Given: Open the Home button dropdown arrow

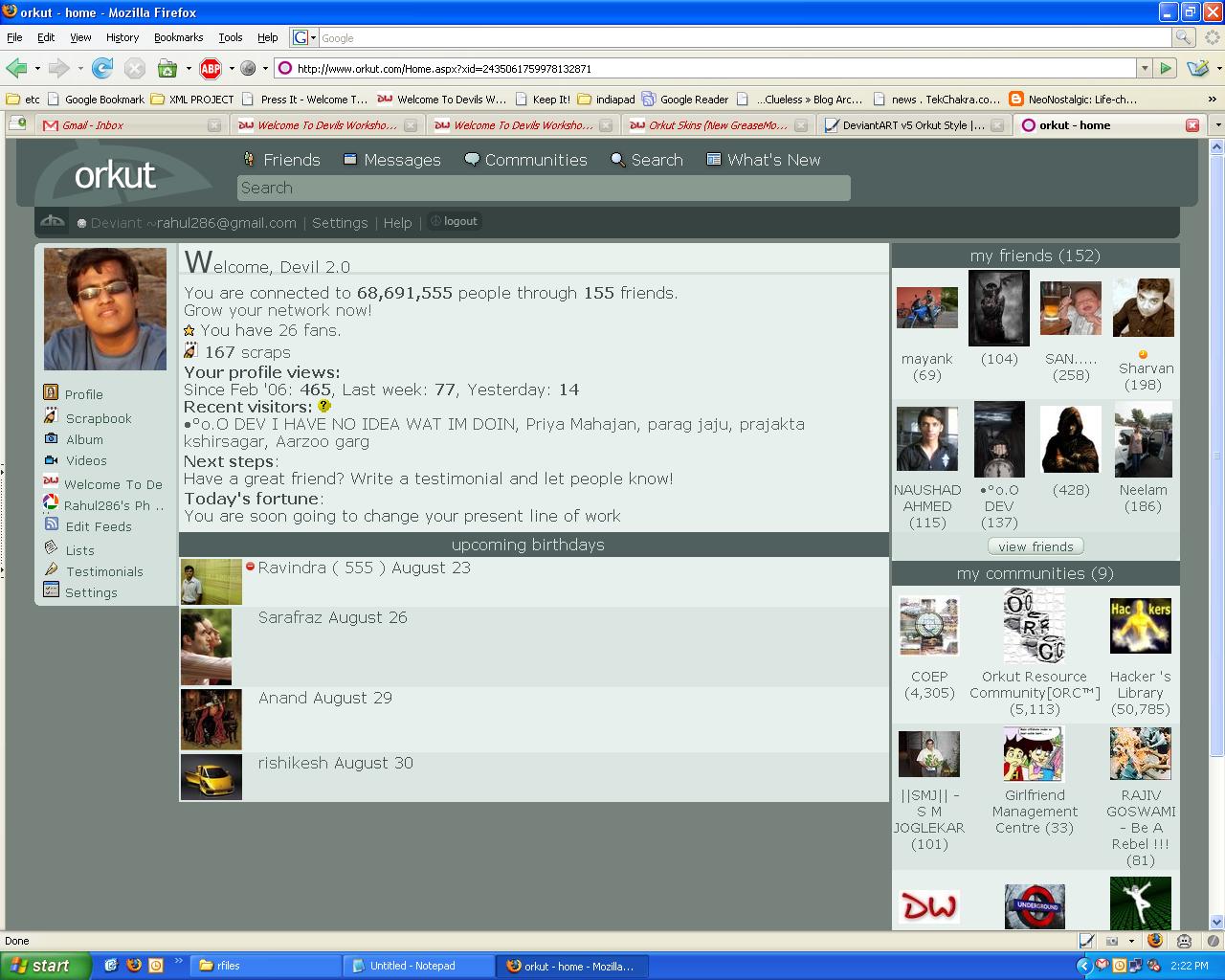Looking at the screenshot, I should 189,69.
